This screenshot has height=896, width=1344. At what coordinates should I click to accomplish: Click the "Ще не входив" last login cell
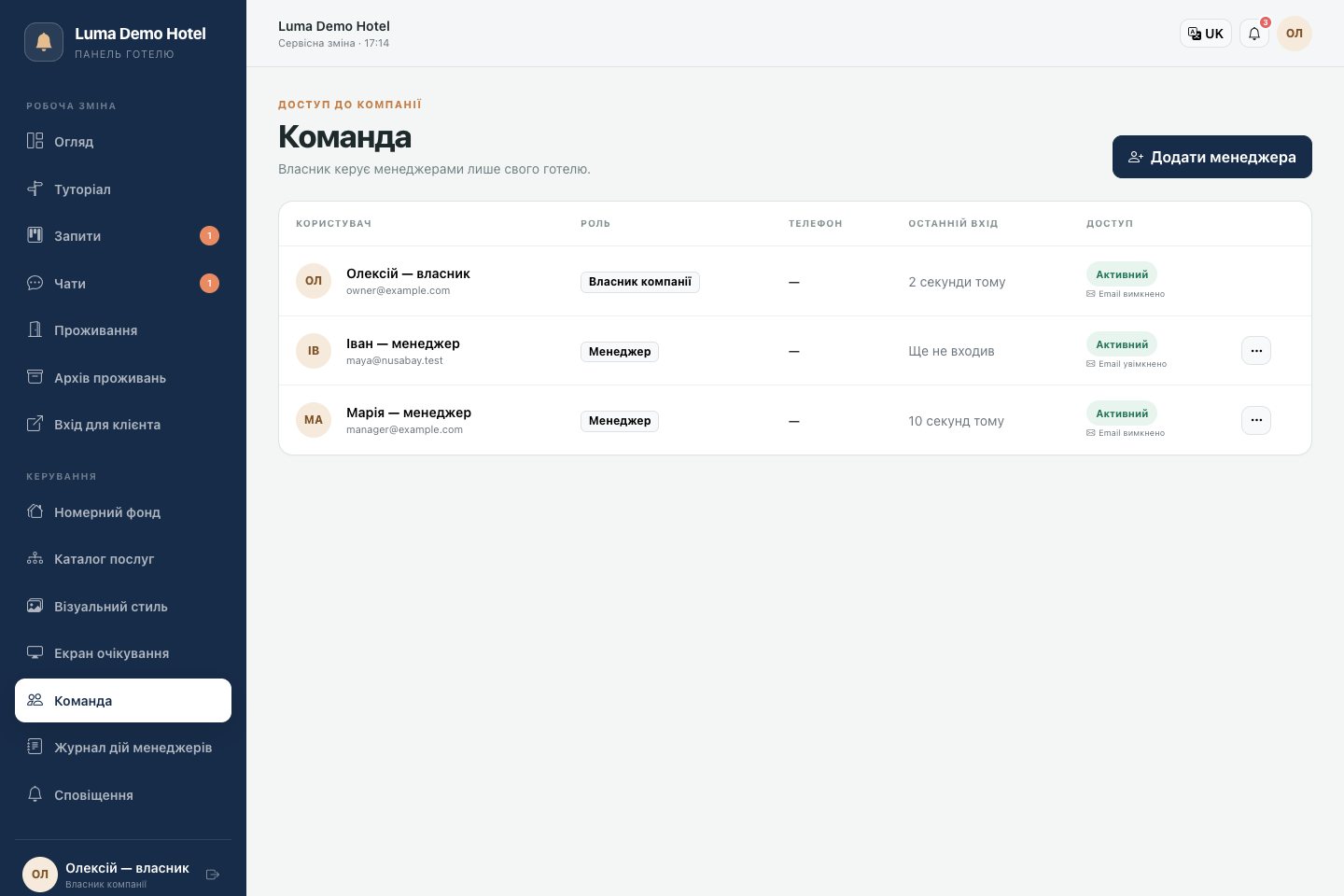[x=951, y=351]
